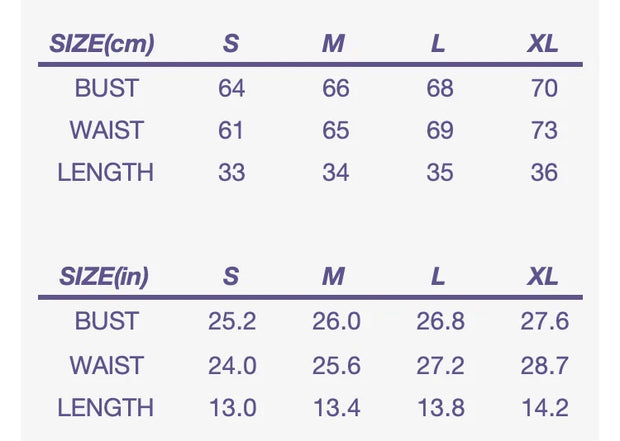620x441 pixels.
Task: Click the length value 35 for size L
Action: pos(440,172)
